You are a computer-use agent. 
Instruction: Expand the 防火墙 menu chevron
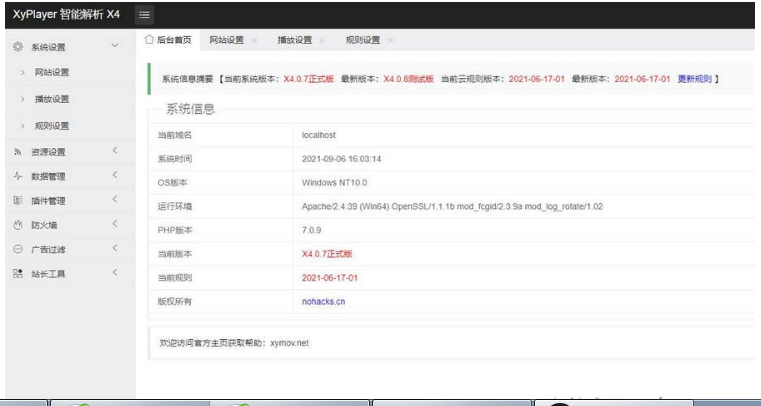[115, 224]
